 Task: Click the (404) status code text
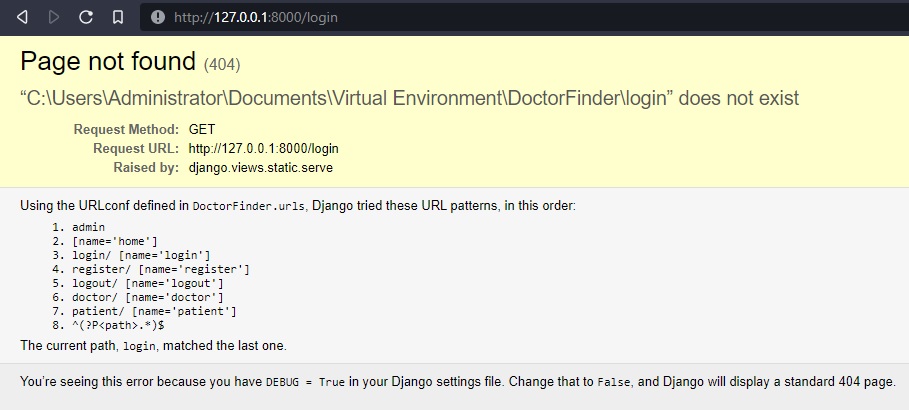[x=222, y=64]
